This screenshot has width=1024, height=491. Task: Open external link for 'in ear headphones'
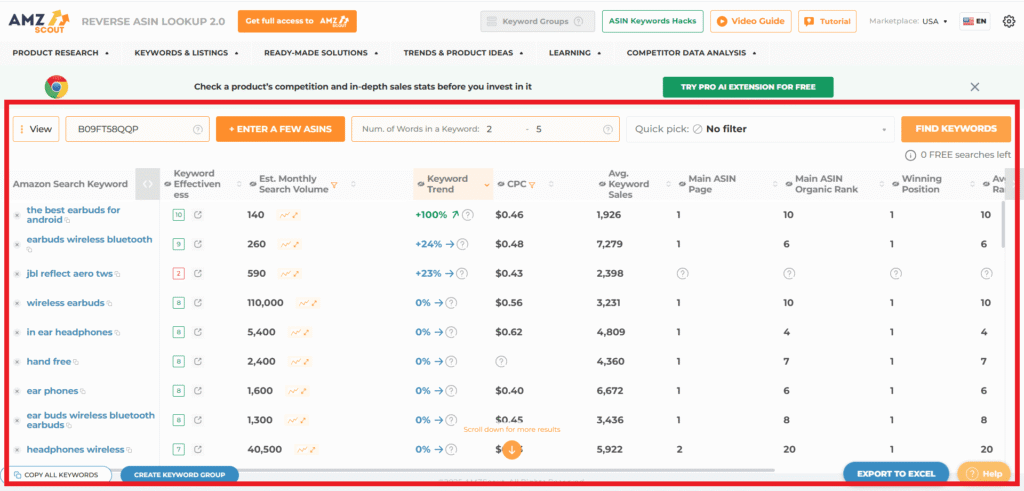point(198,332)
